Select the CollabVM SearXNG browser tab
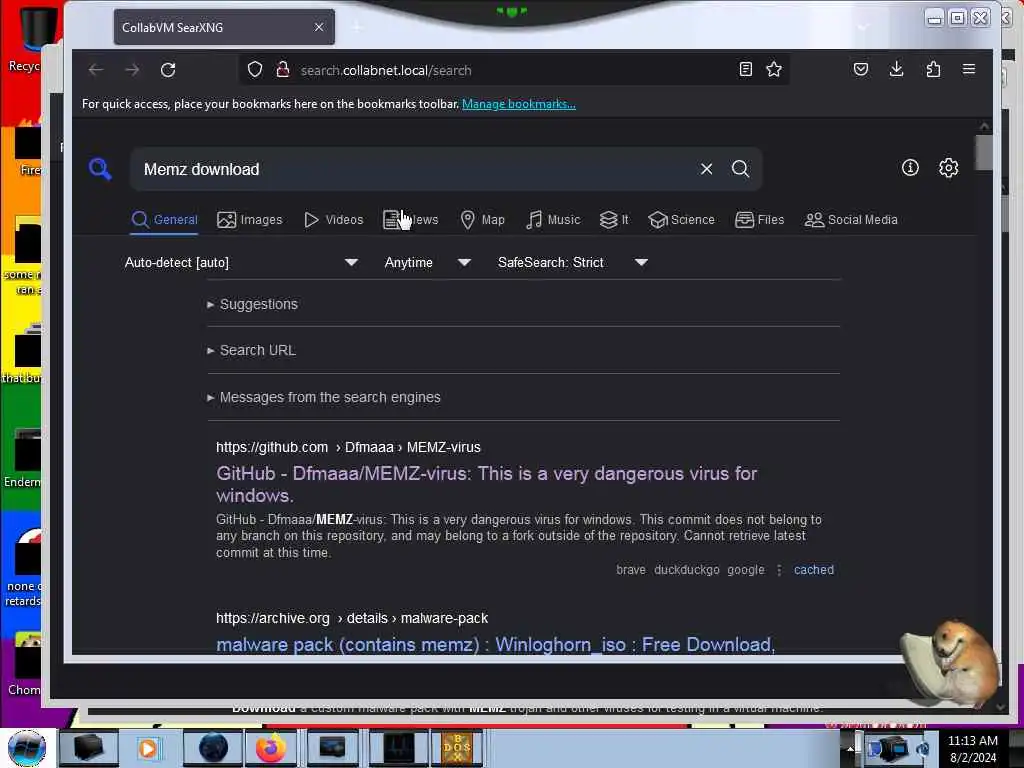Screen dimensions: 1024x768 [224, 27]
